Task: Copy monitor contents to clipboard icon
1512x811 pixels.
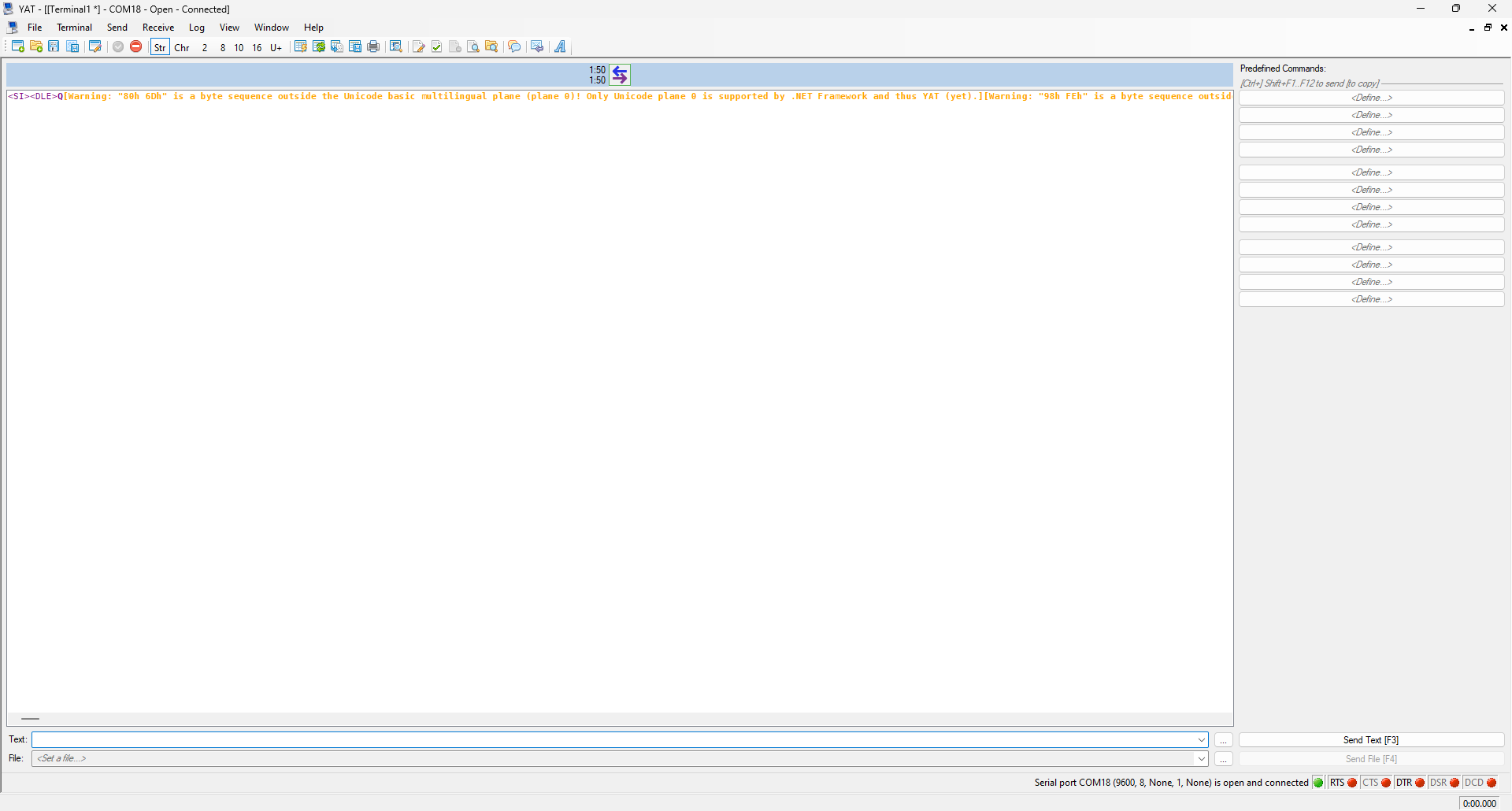Action: pos(337,46)
